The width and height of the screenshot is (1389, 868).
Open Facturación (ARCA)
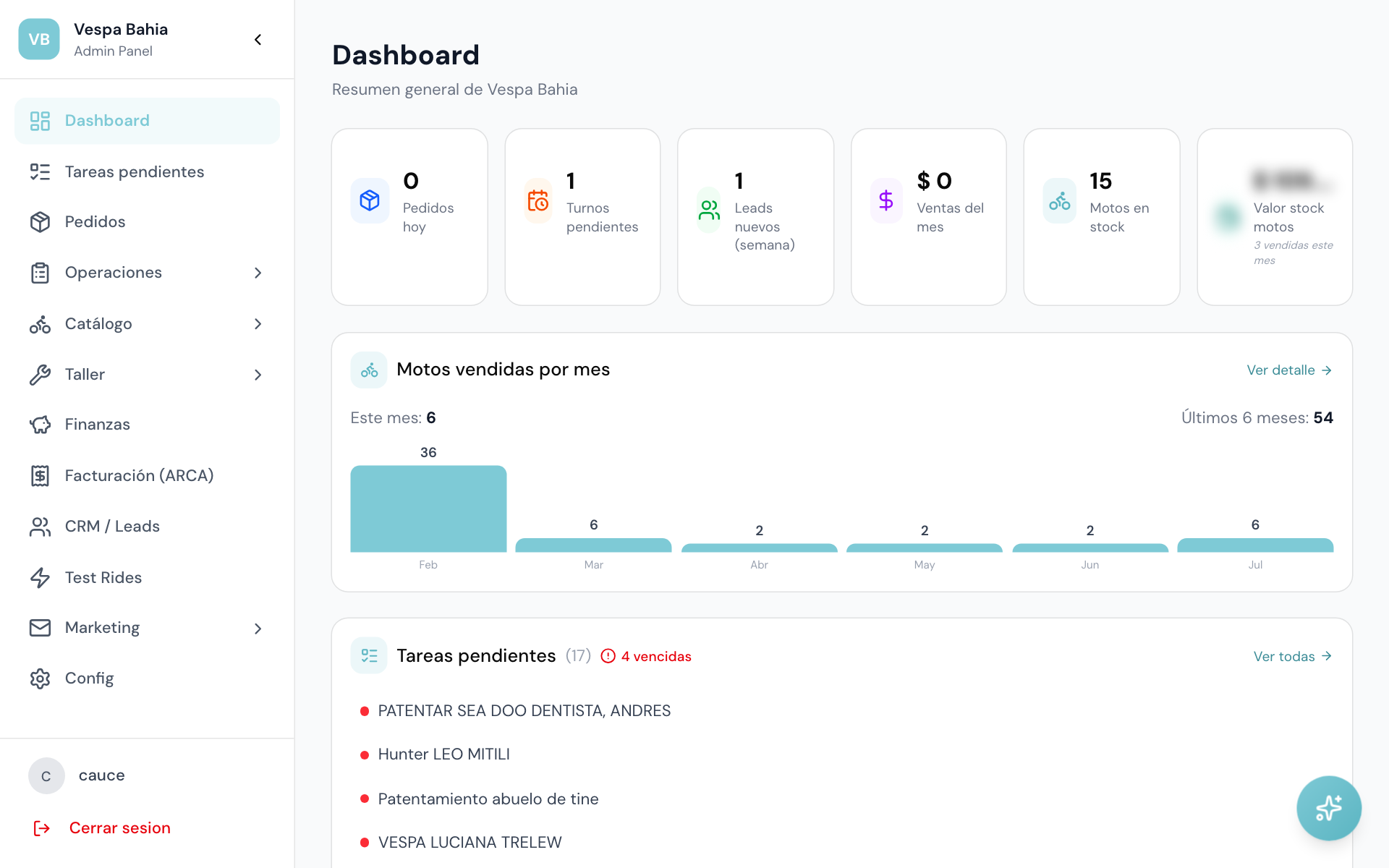147,475
